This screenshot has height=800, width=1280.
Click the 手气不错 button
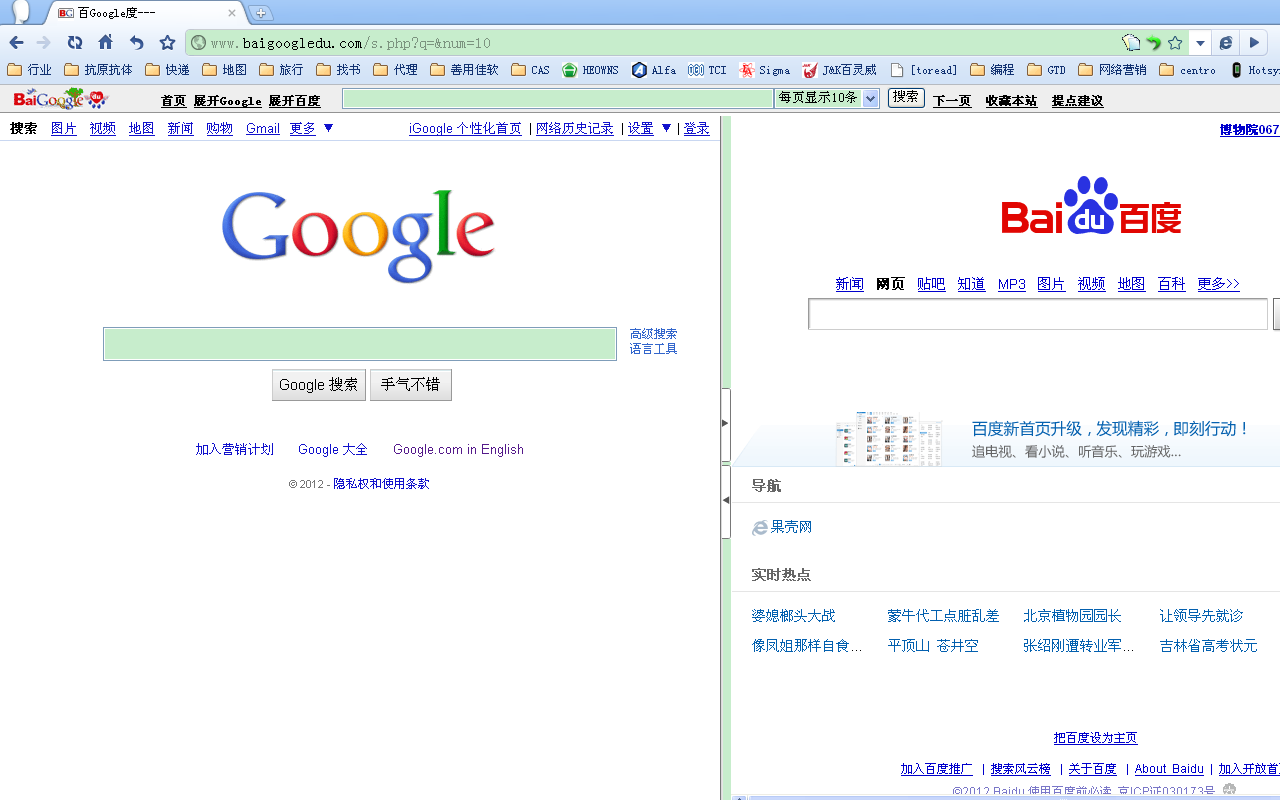coord(410,385)
